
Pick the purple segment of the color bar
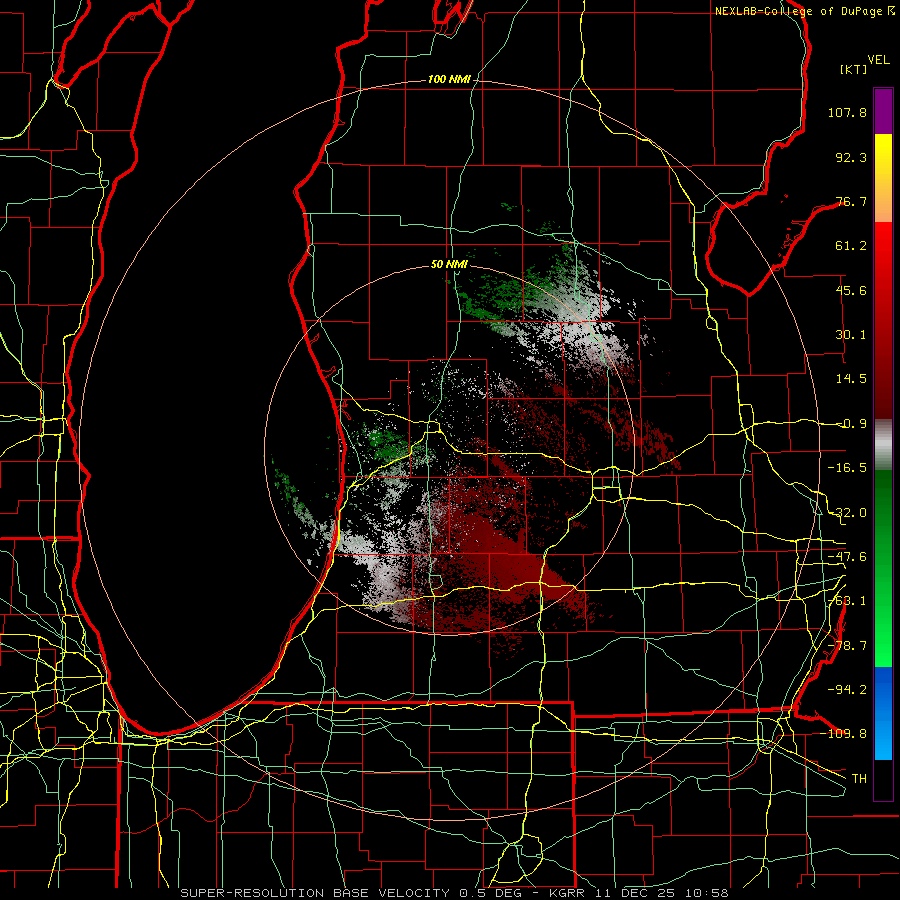pyautogui.click(x=883, y=111)
